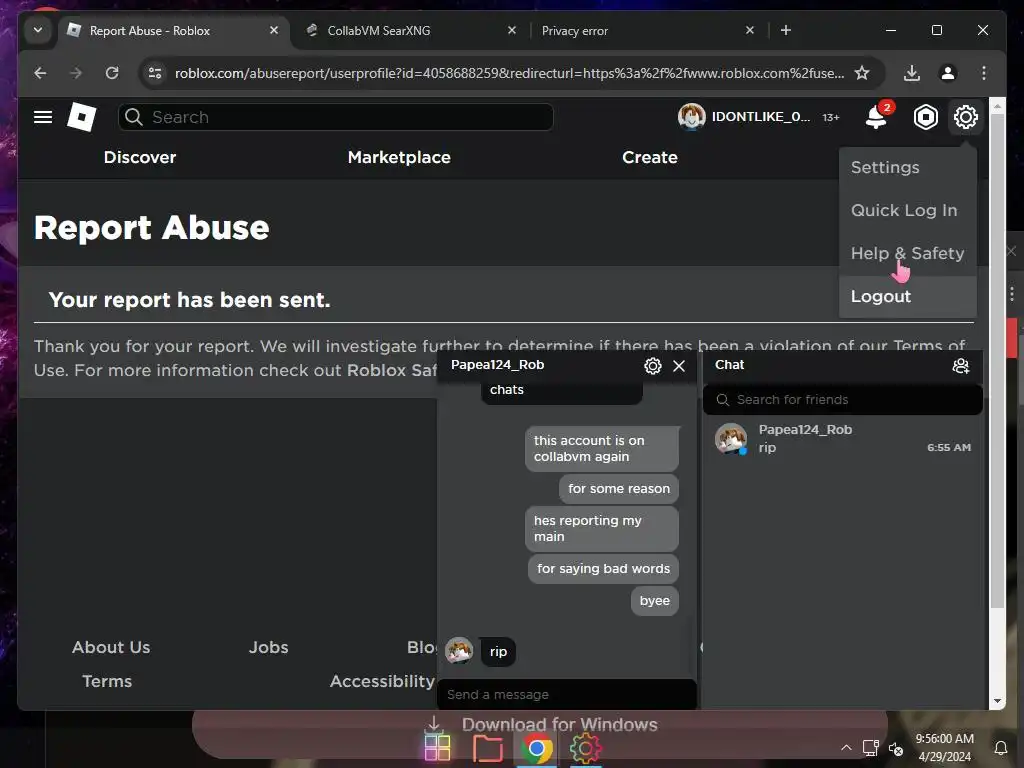
Task: Click the Roblox logo home icon
Action: pos(82,117)
